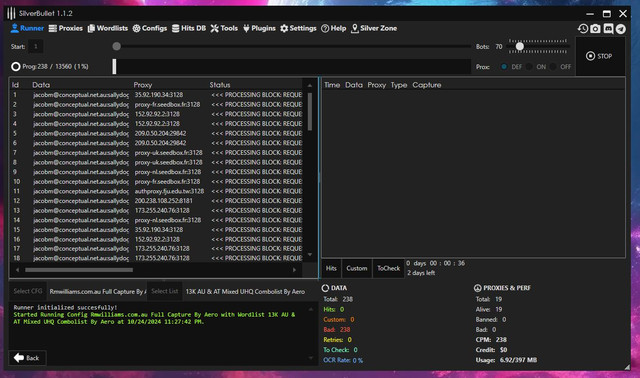
Task: Click the 'Bad: 238' statistic
Action: [x=337, y=329]
